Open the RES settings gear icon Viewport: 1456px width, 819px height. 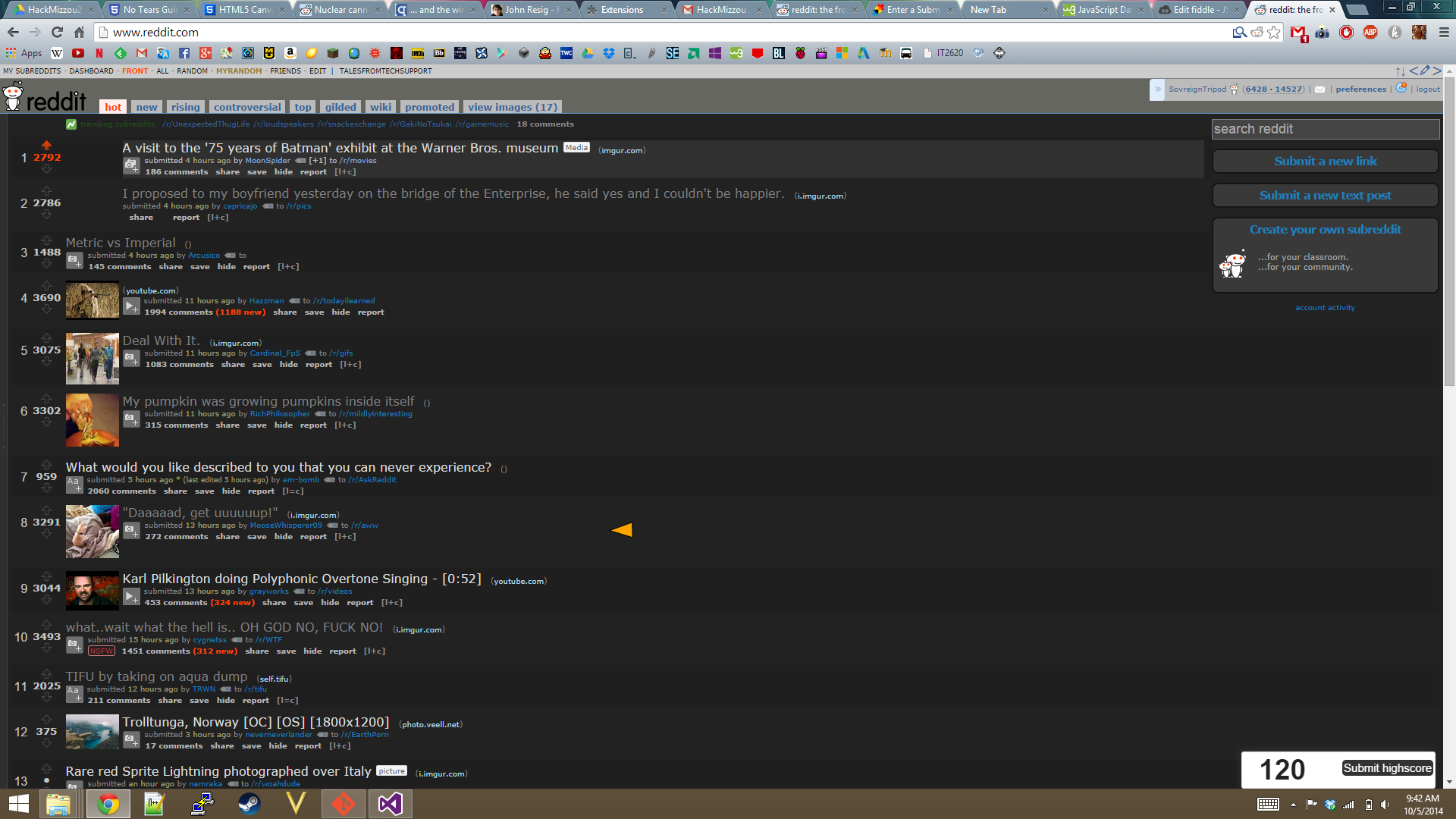click(x=1401, y=89)
